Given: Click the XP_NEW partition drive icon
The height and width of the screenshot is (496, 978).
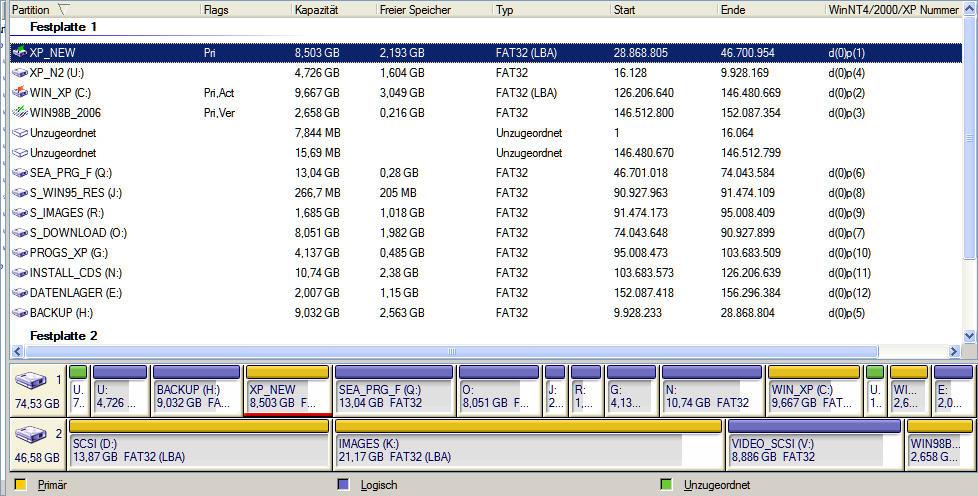Looking at the screenshot, I should [20, 52].
